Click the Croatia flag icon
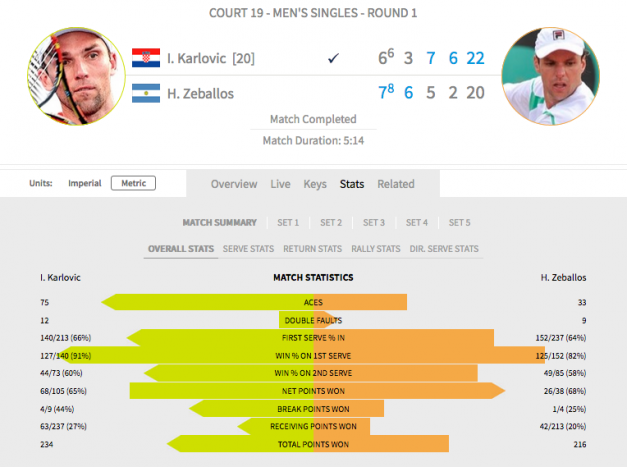 [x=146, y=58]
